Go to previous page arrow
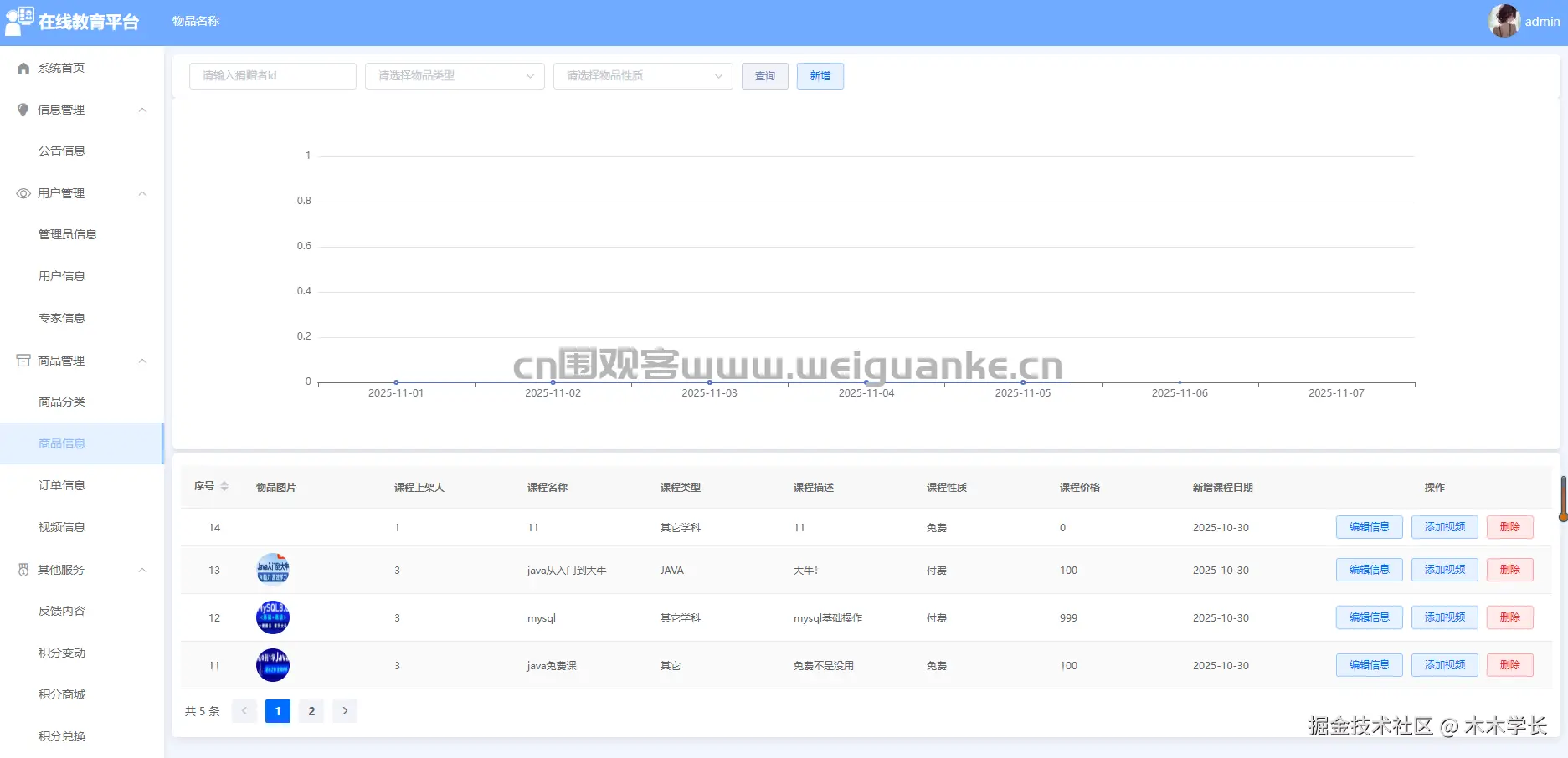 coord(244,711)
